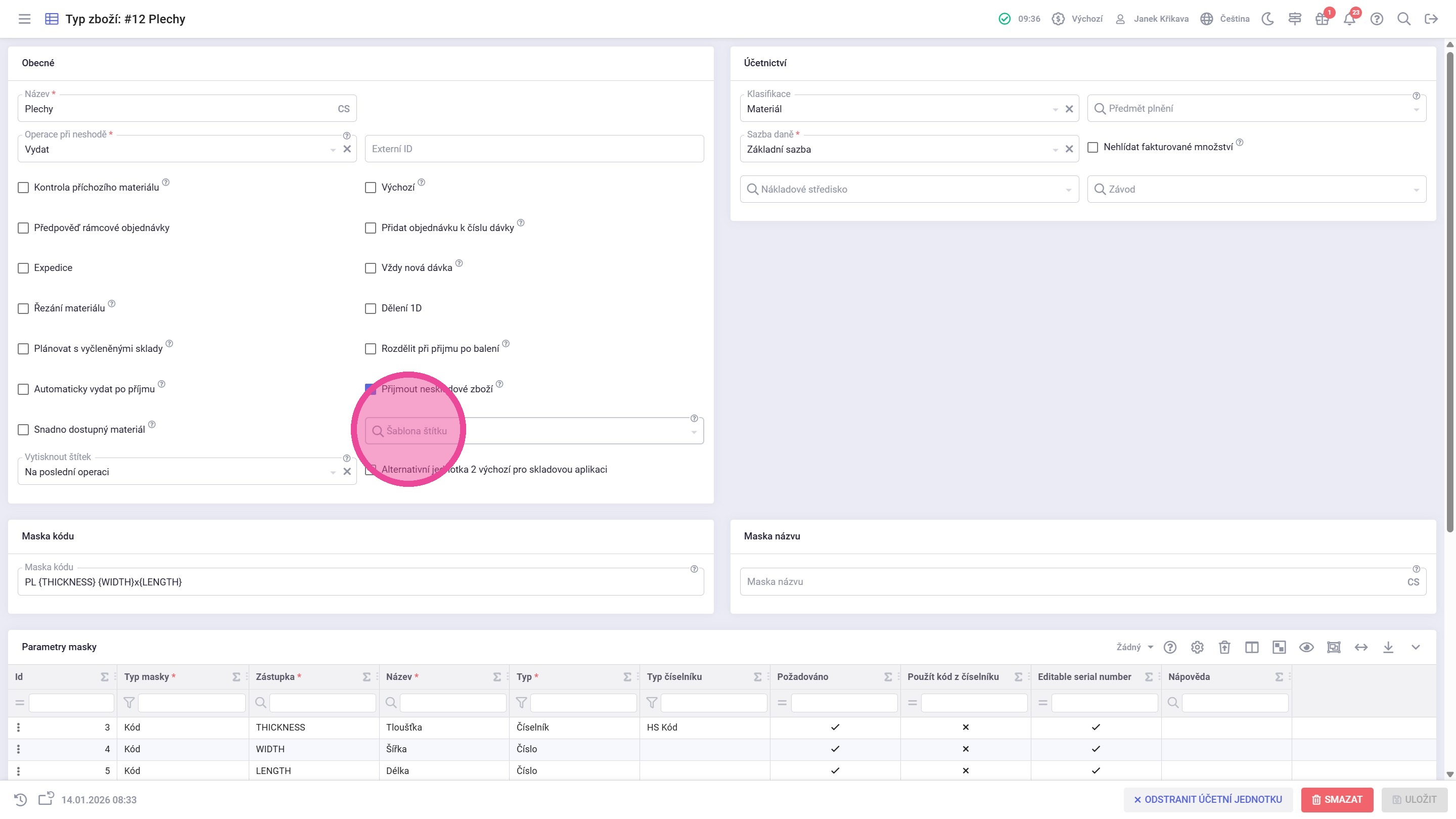Open row menu for THICKNESS parameter

(x=19, y=727)
